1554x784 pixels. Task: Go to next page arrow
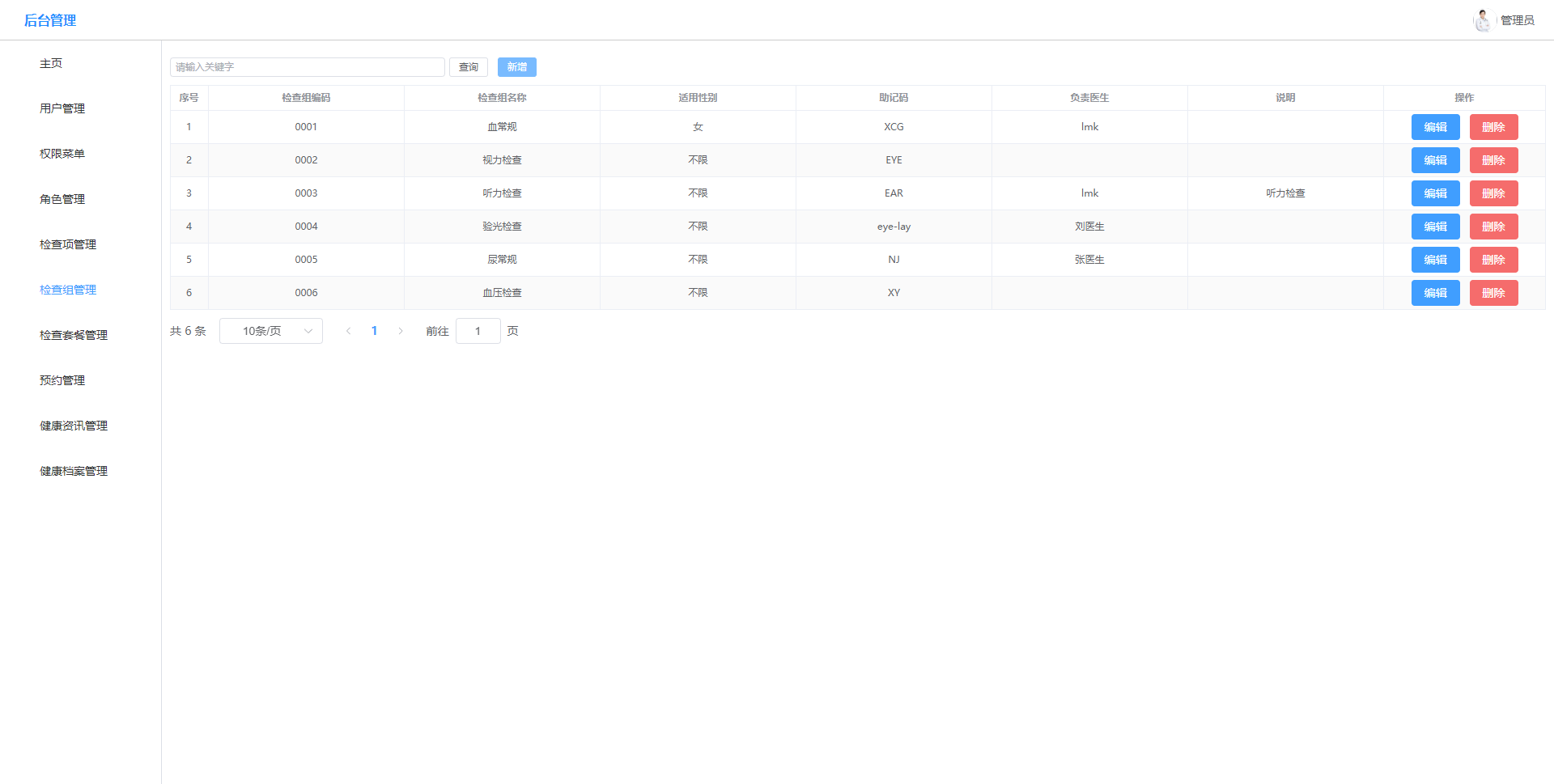click(x=401, y=331)
